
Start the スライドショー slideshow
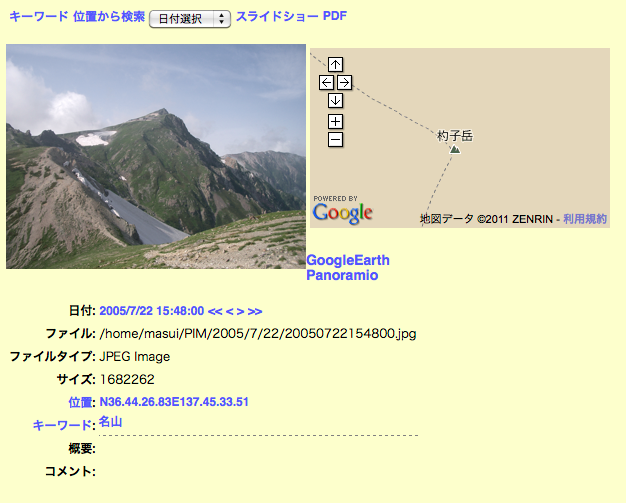(277, 17)
